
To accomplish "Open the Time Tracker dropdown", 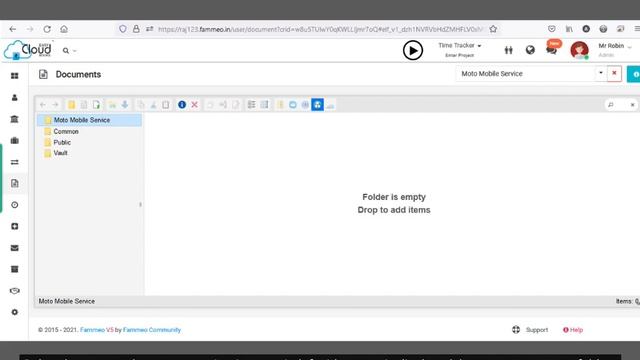I will [460, 45].
